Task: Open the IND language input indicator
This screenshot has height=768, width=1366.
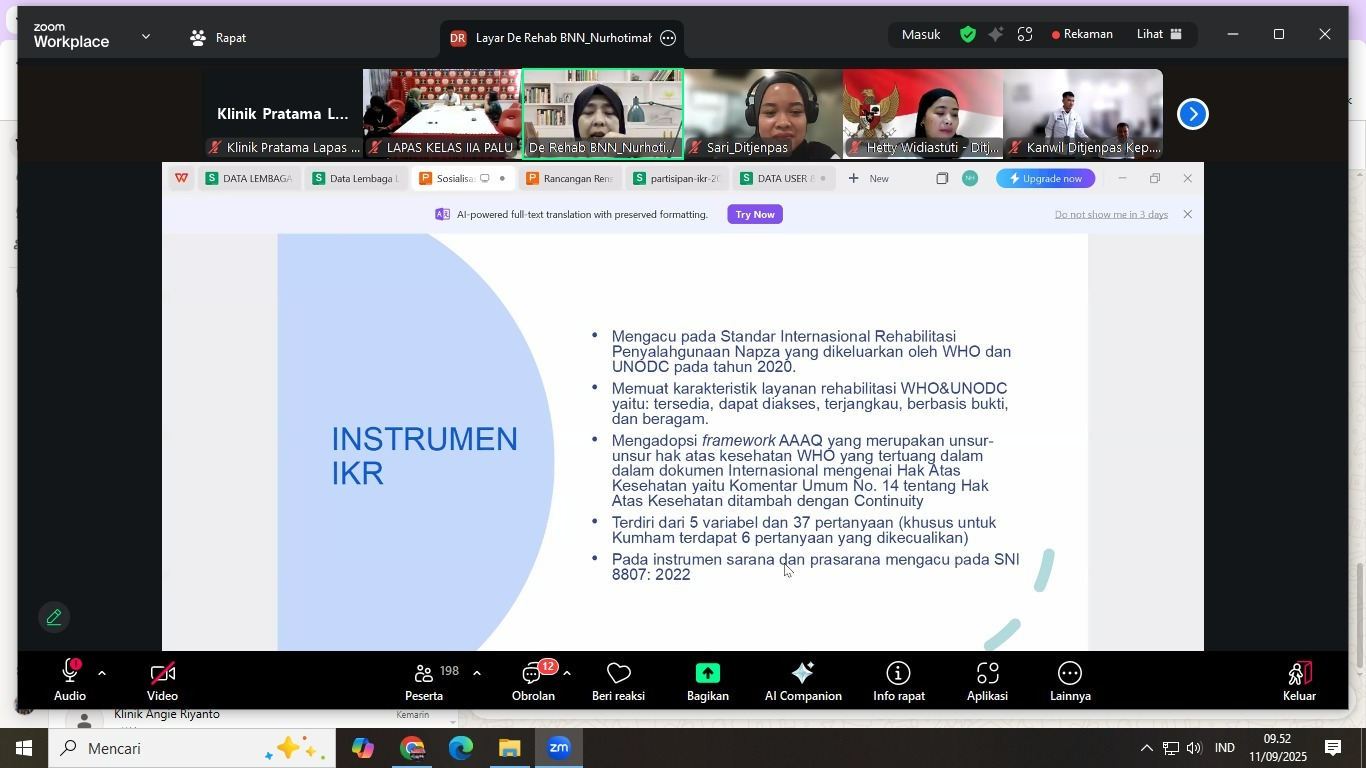Action: coord(1224,748)
